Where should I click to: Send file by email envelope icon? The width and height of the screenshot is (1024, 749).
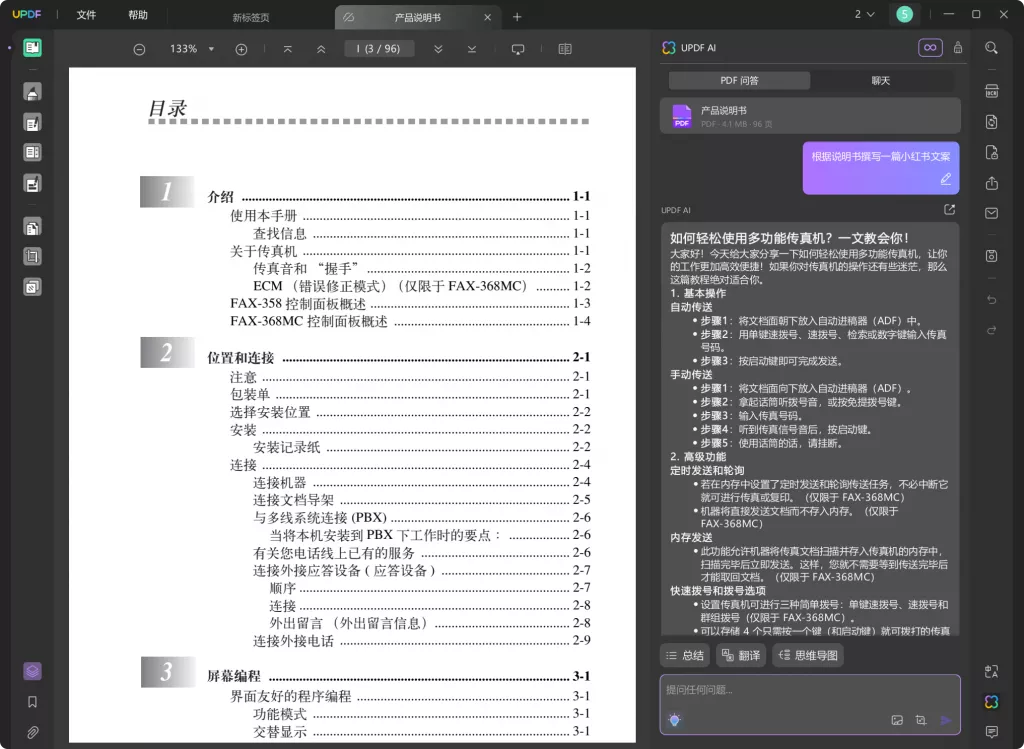point(991,213)
